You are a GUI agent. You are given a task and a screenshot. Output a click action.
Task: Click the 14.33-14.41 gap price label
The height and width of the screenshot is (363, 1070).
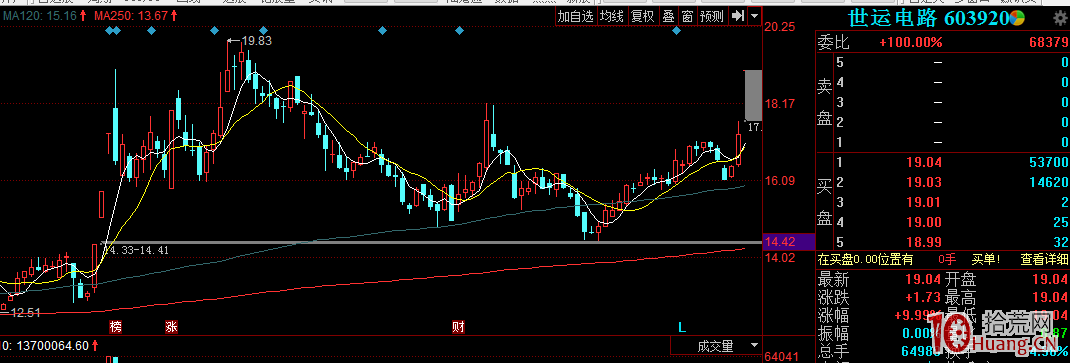coord(136,250)
